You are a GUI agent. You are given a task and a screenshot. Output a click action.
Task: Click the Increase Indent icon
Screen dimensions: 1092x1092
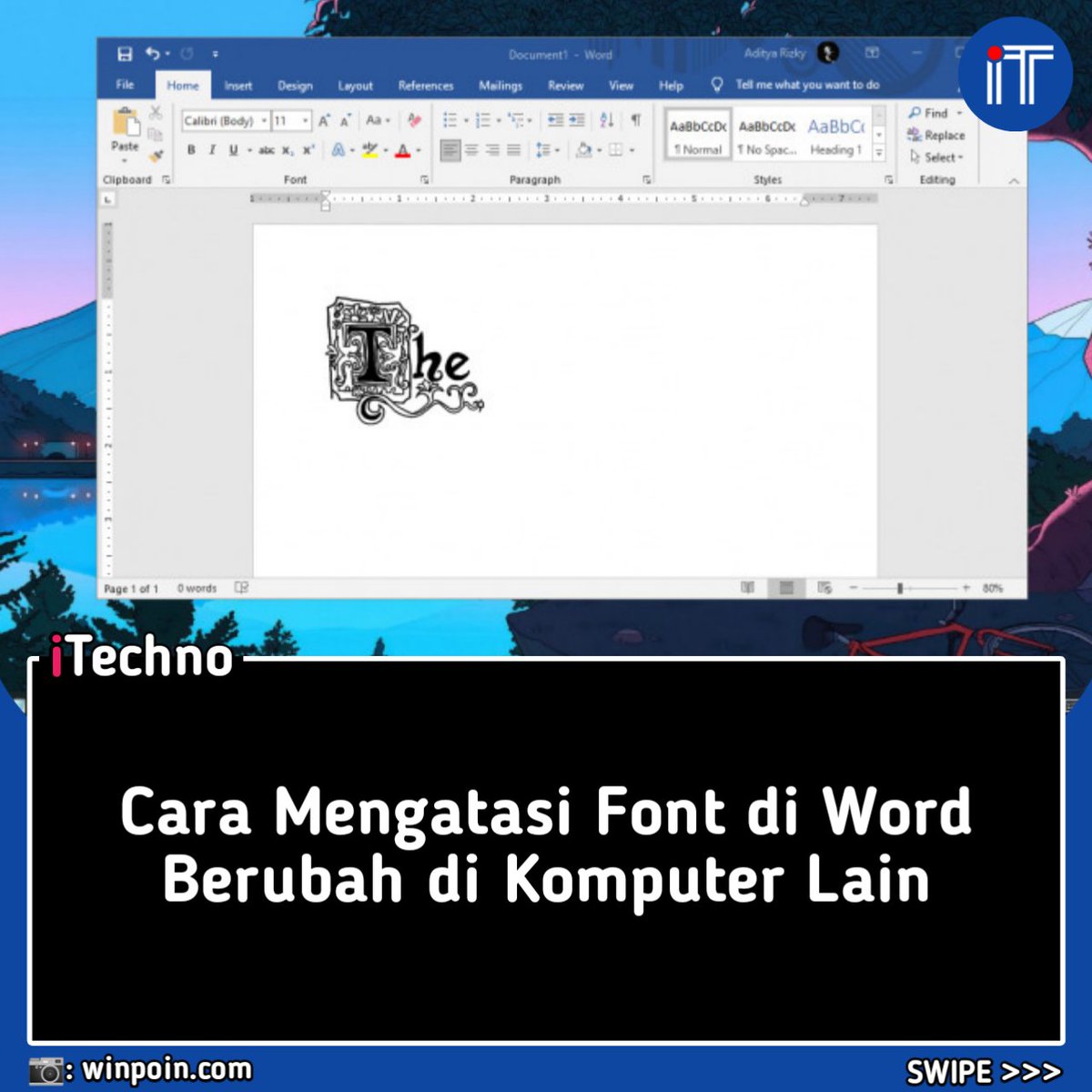click(577, 120)
